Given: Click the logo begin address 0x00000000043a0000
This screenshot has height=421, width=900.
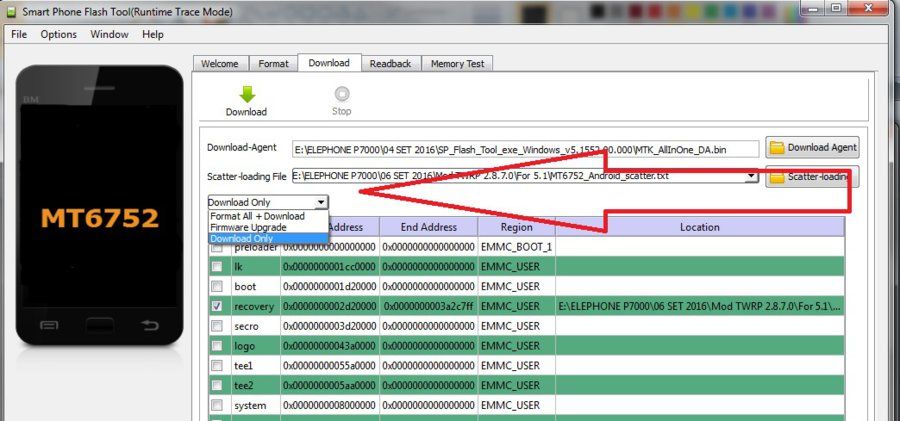Looking at the screenshot, I should (329, 346).
